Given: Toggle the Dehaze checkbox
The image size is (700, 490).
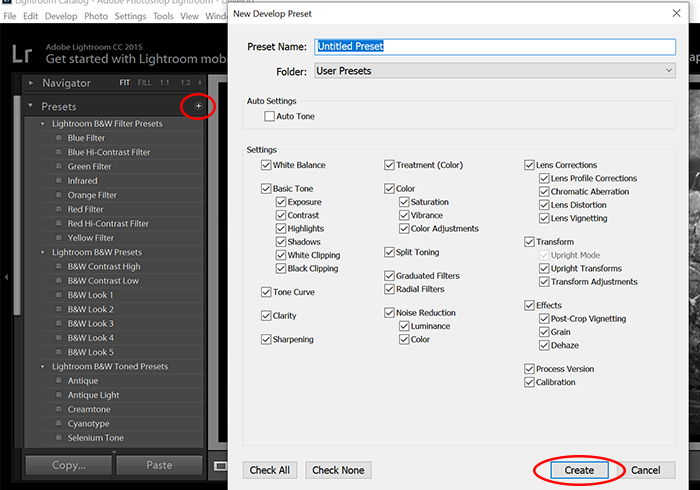Looking at the screenshot, I should 544,345.
